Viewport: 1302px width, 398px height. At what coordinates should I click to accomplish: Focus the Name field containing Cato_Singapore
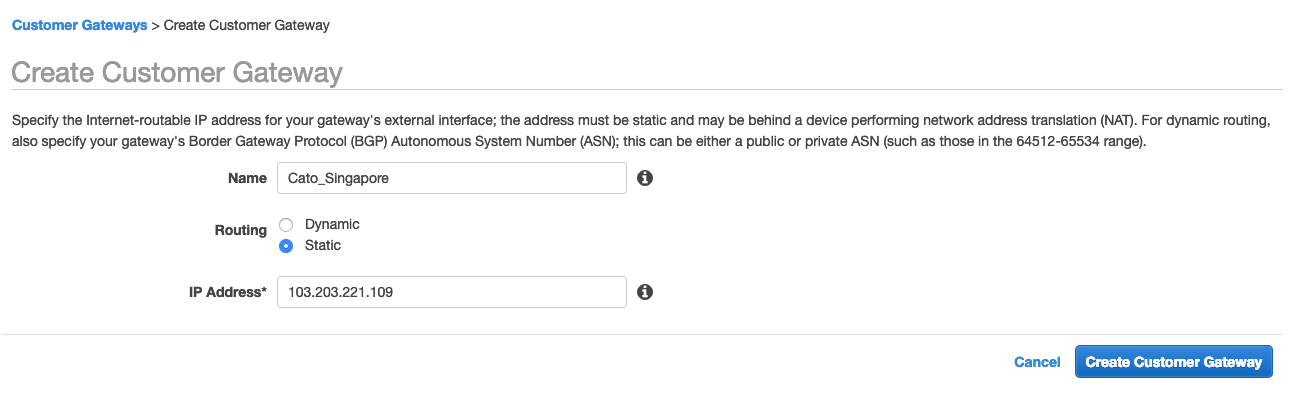pos(452,178)
